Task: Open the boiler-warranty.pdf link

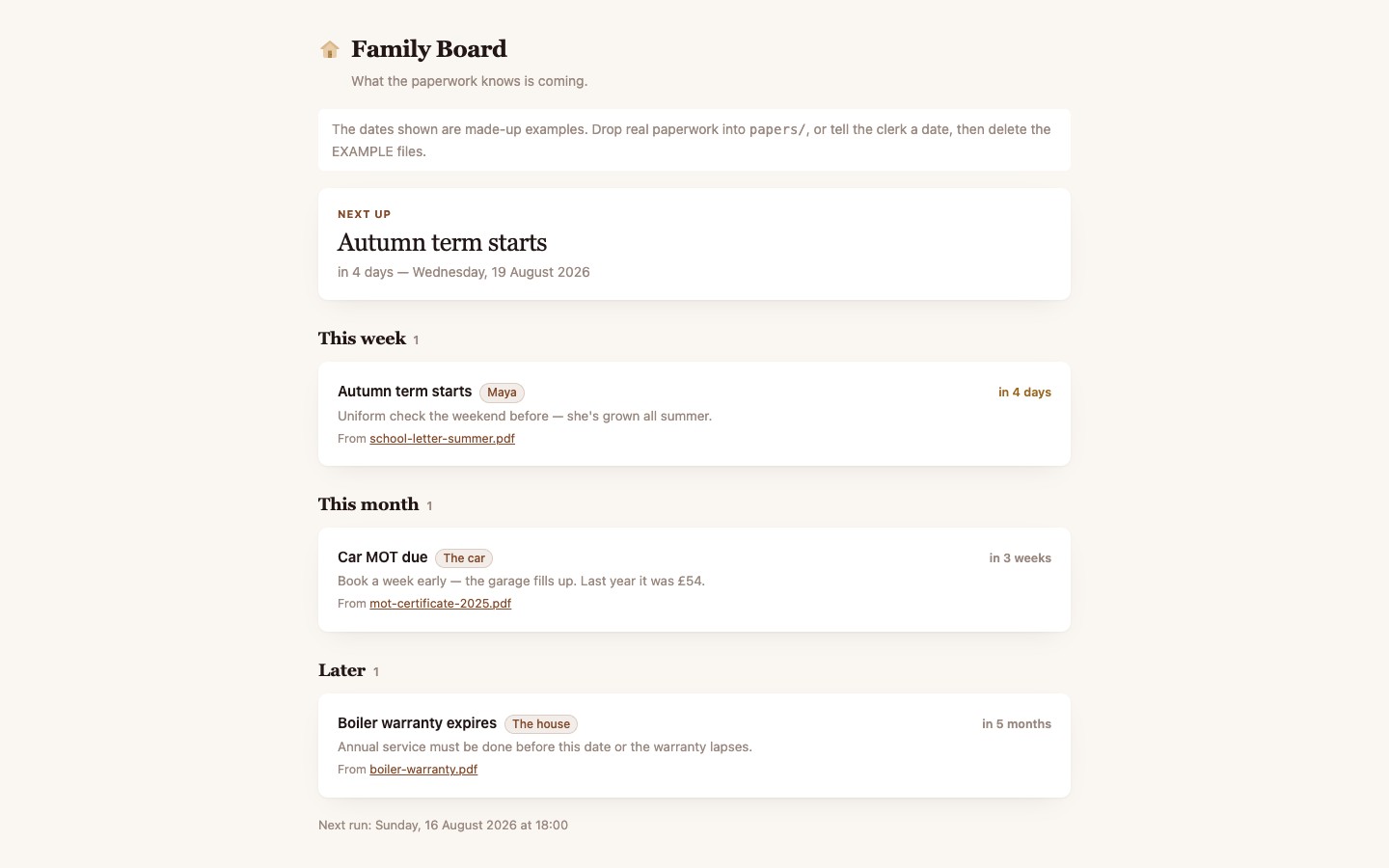Action: [x=423, y=770]
